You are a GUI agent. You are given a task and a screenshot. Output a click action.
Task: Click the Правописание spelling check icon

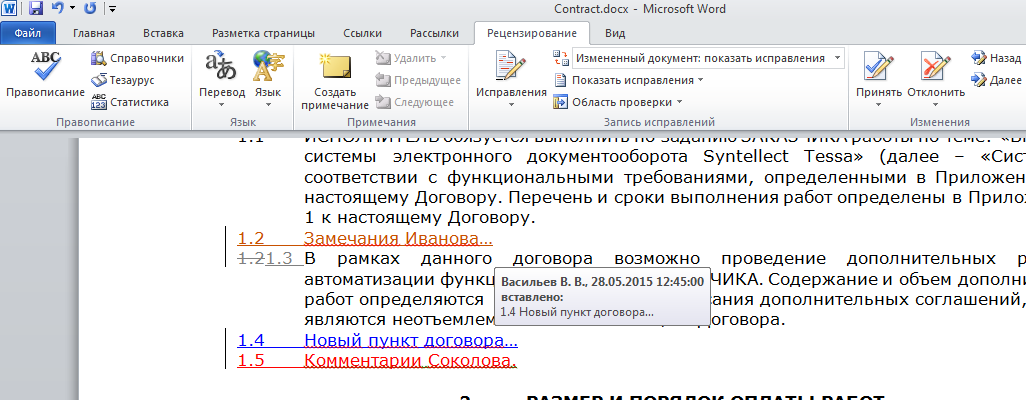(45, 67)
